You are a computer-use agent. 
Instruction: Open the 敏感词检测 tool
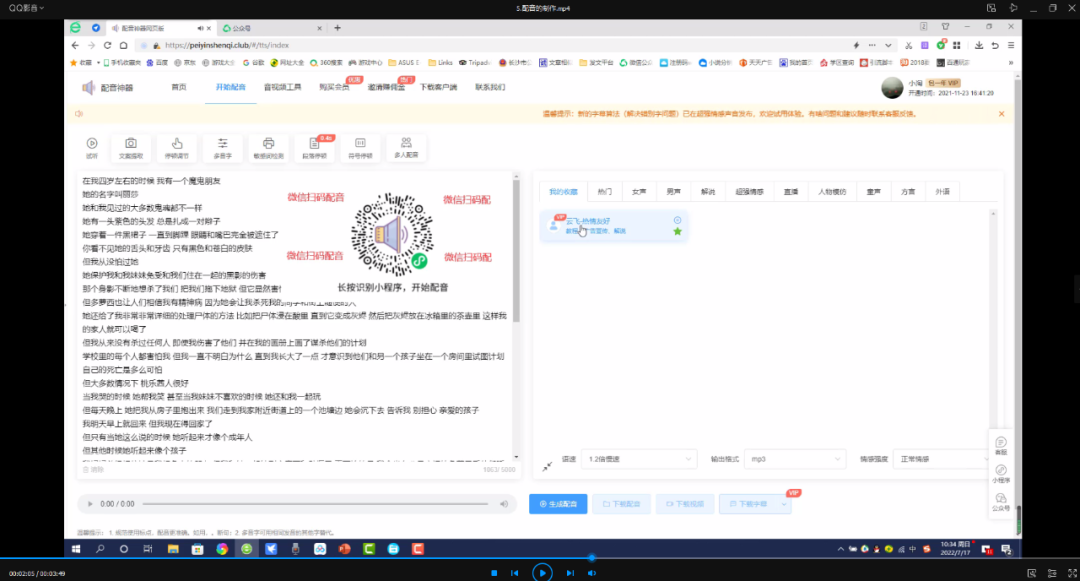click(x=269, y=147)
